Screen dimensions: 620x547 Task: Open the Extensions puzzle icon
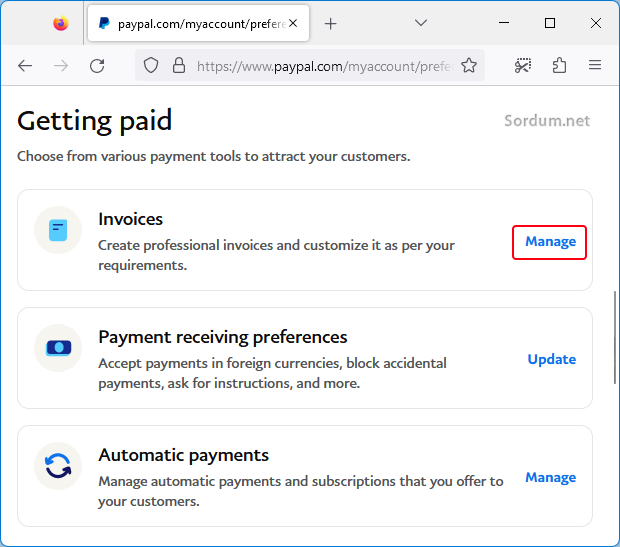pos(559,66)
